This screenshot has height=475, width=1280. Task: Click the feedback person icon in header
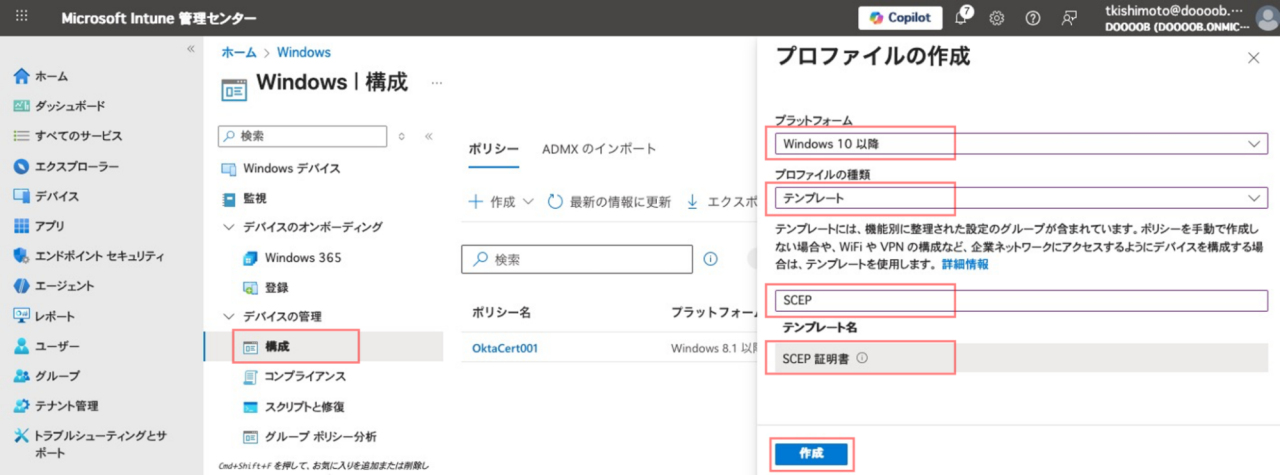tap(1070, 18)
